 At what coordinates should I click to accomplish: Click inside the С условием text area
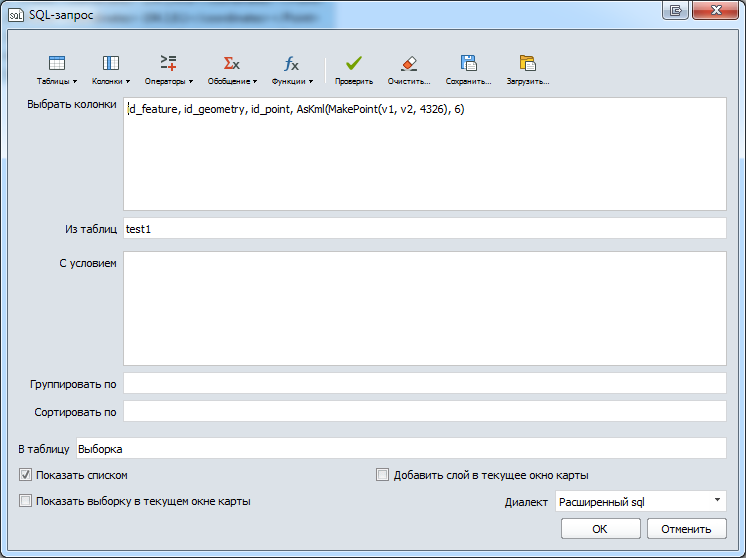pyautogui.click(x=424, y=308)
